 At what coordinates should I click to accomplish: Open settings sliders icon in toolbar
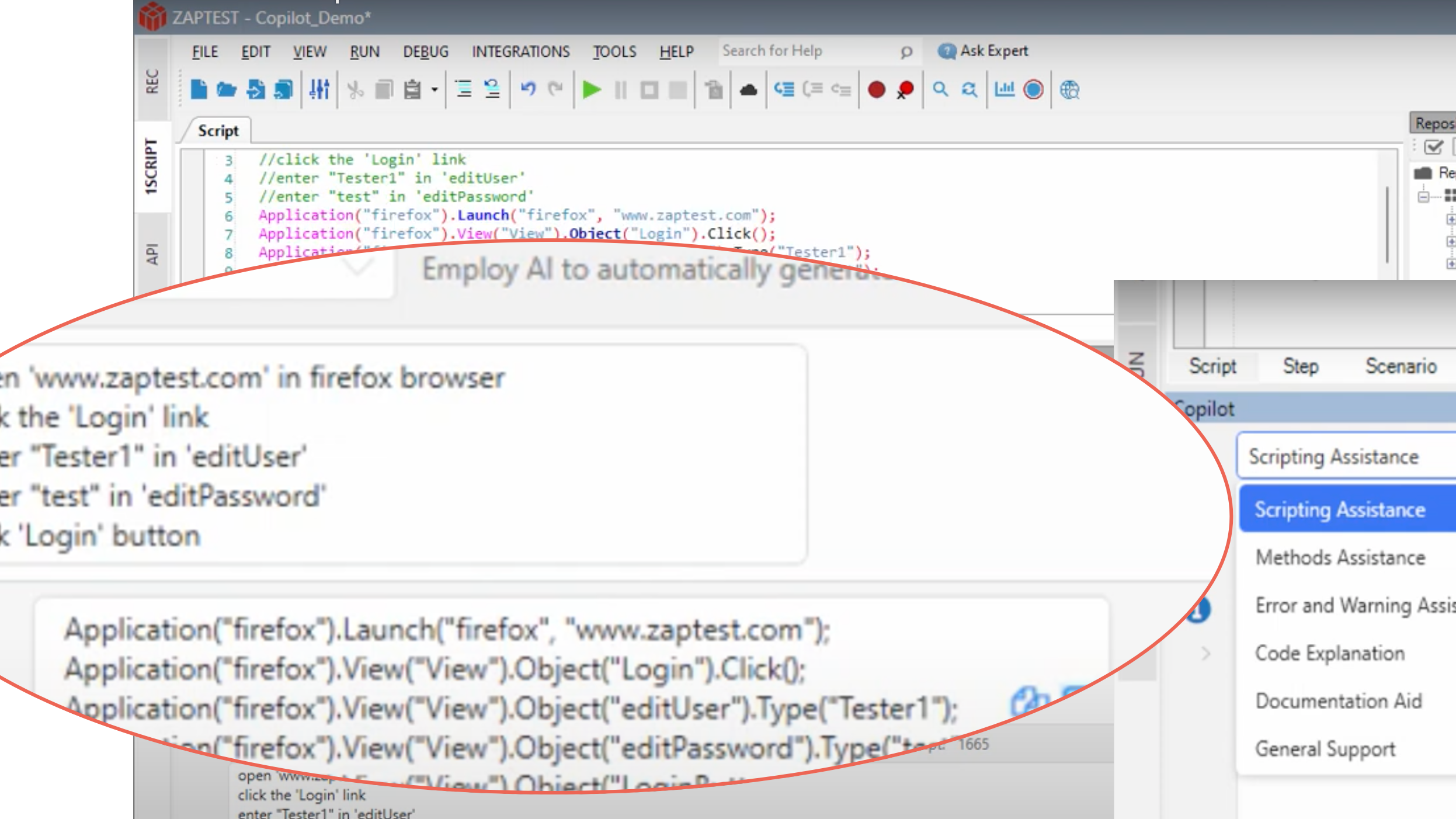coord(319,90)
